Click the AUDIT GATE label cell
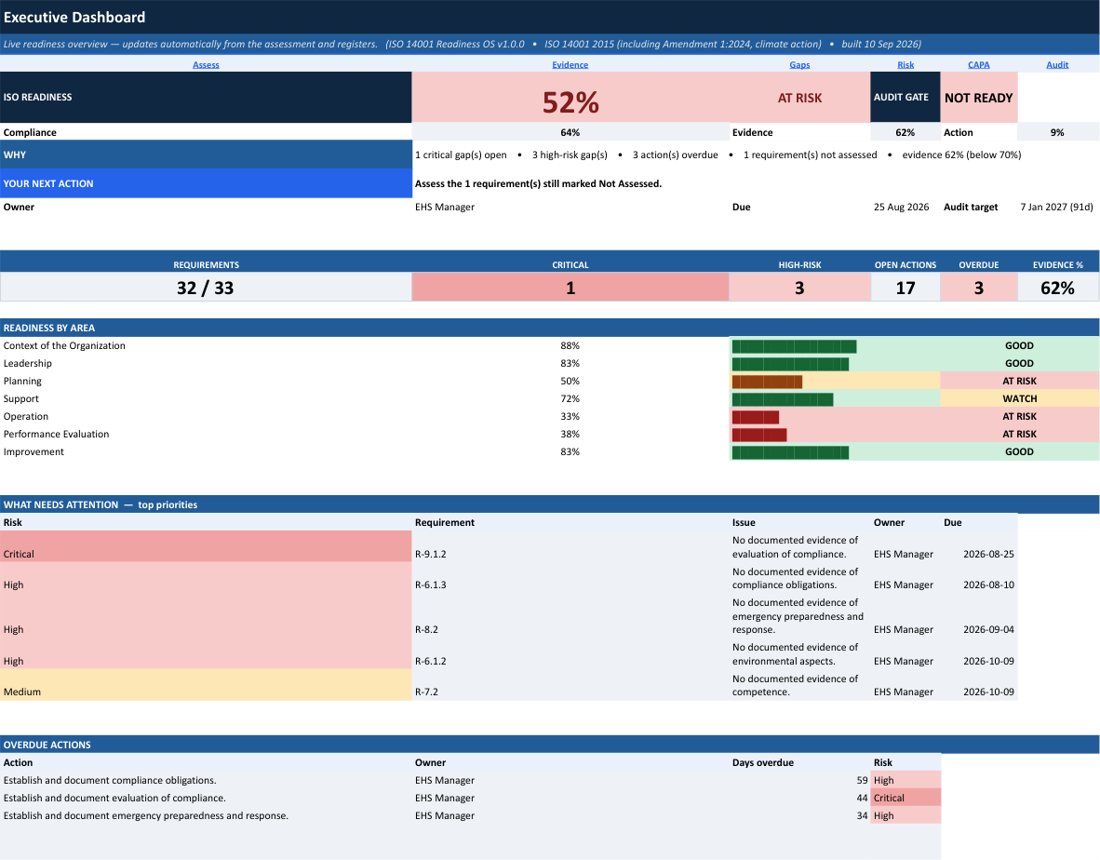The width and height of the screenshot is (1100, 860). click(x=905, y=98)
